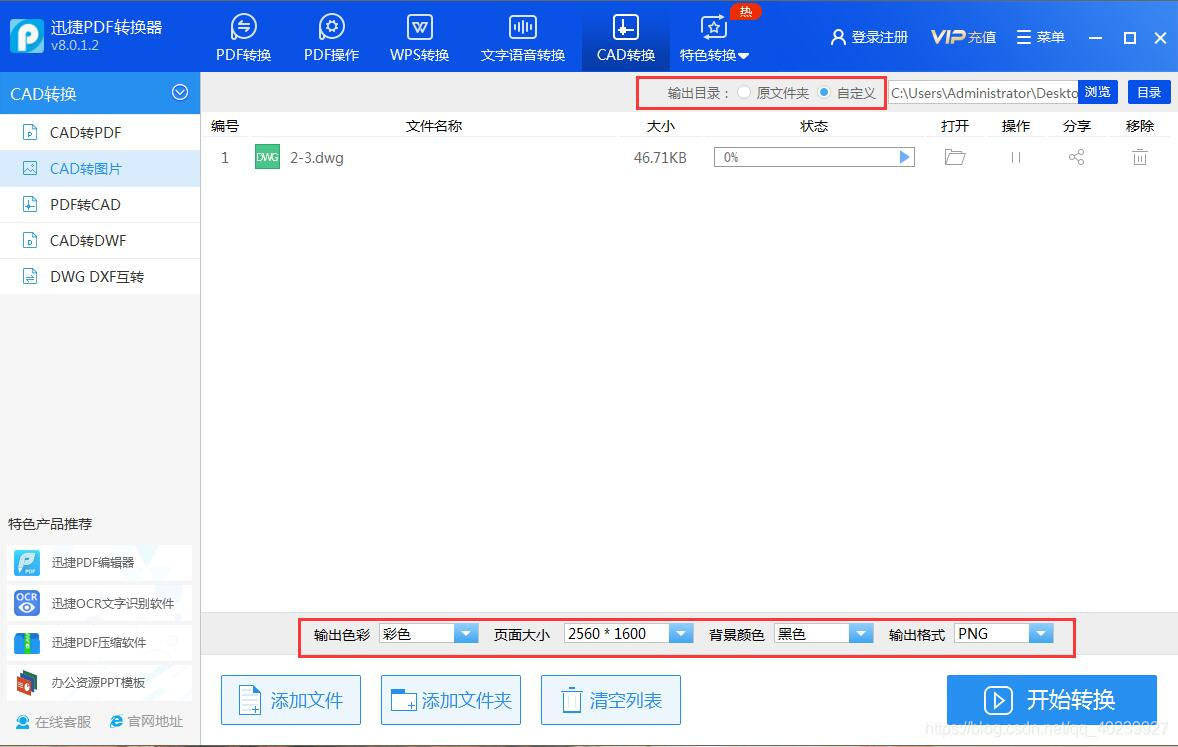Click the 浏览 browse button

tap(1098, 92)
